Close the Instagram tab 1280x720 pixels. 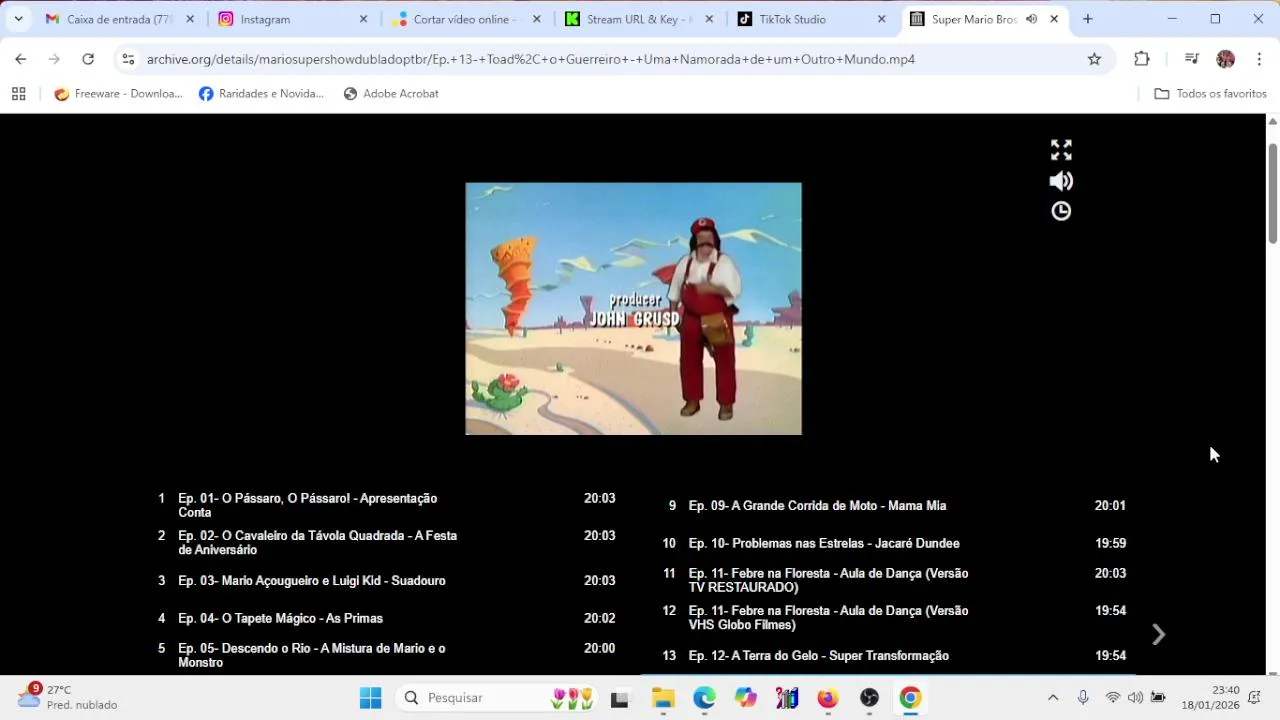[363, 19]
